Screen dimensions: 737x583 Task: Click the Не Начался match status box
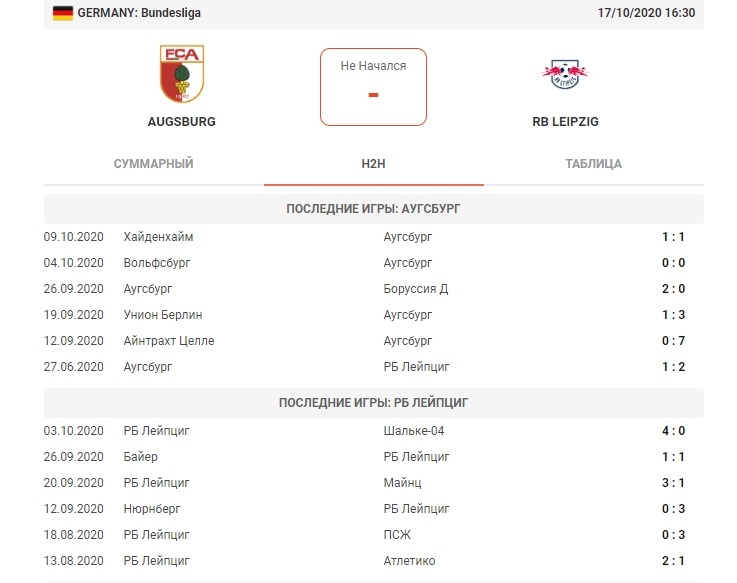coord(373,87)
